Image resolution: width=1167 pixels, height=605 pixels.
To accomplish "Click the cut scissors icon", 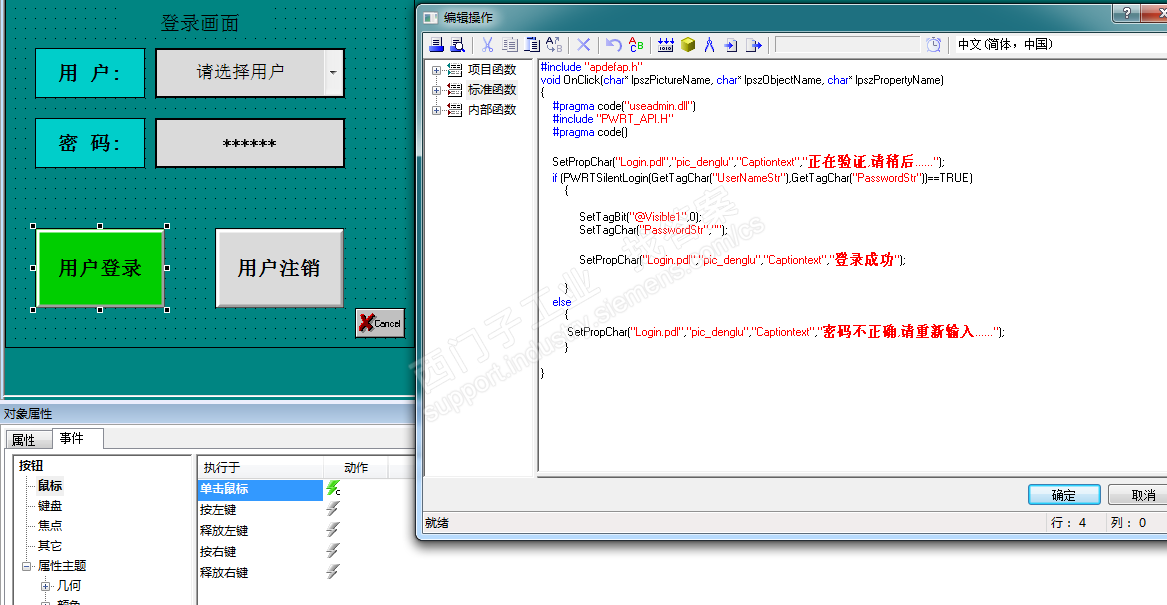I will [487, 45].
